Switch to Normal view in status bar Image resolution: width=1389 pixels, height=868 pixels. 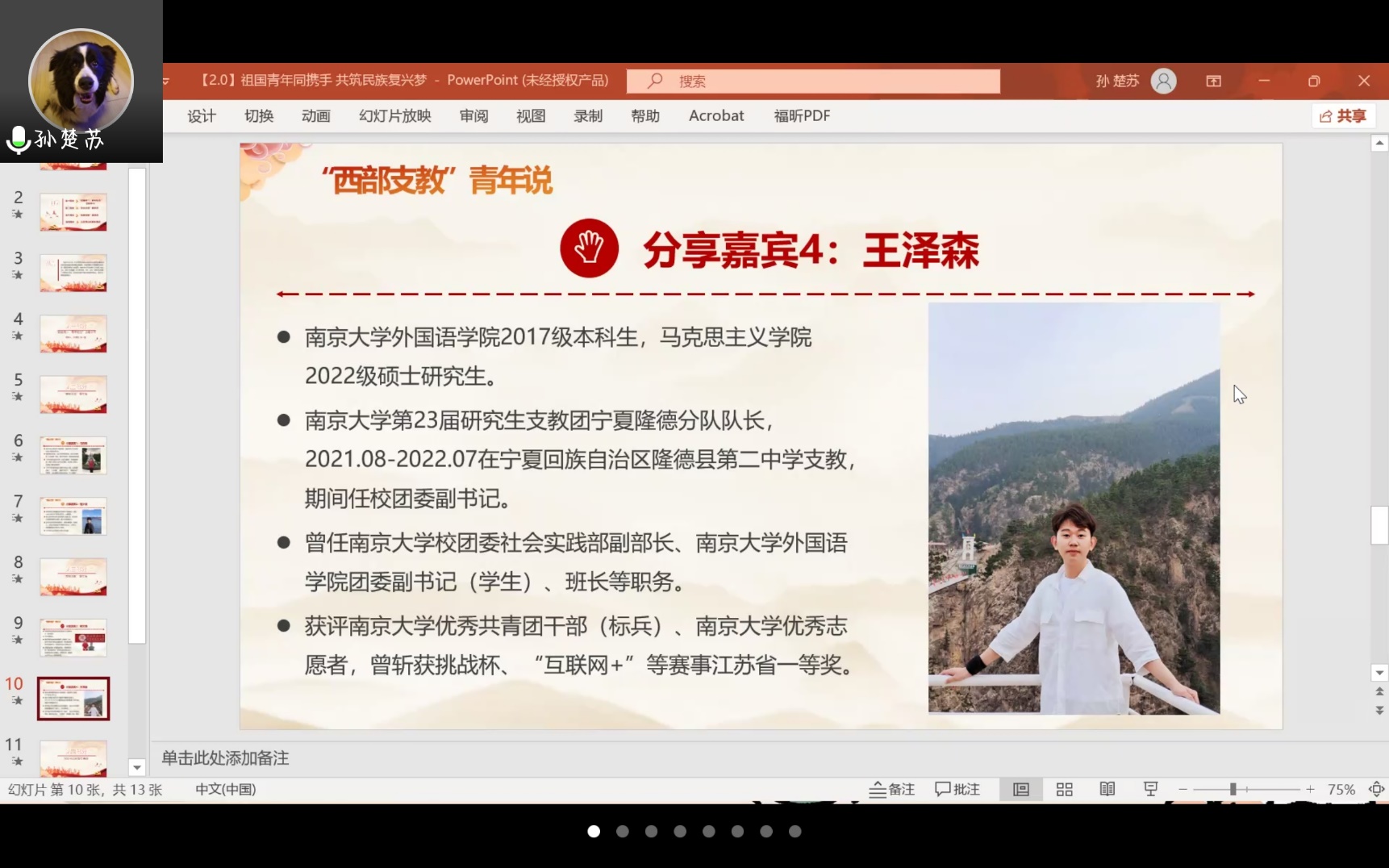coord(1021,789)
